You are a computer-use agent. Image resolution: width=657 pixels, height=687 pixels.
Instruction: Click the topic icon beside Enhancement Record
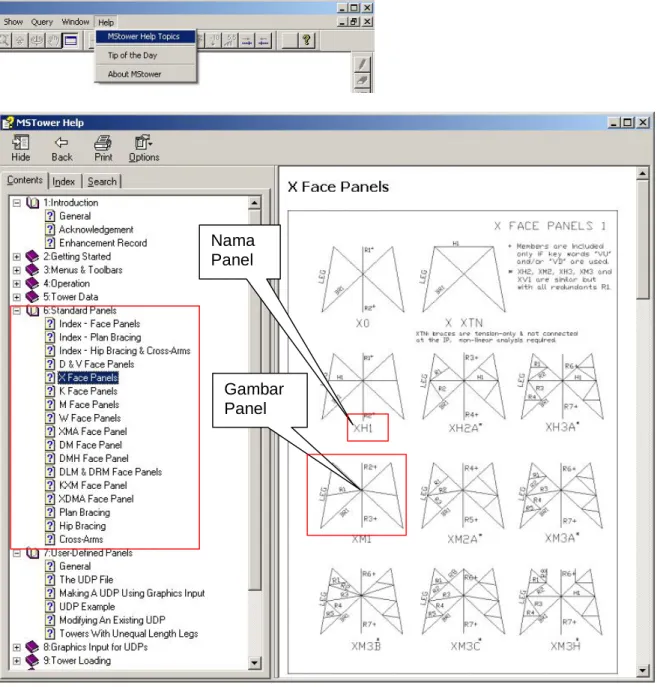pos(50,243)
